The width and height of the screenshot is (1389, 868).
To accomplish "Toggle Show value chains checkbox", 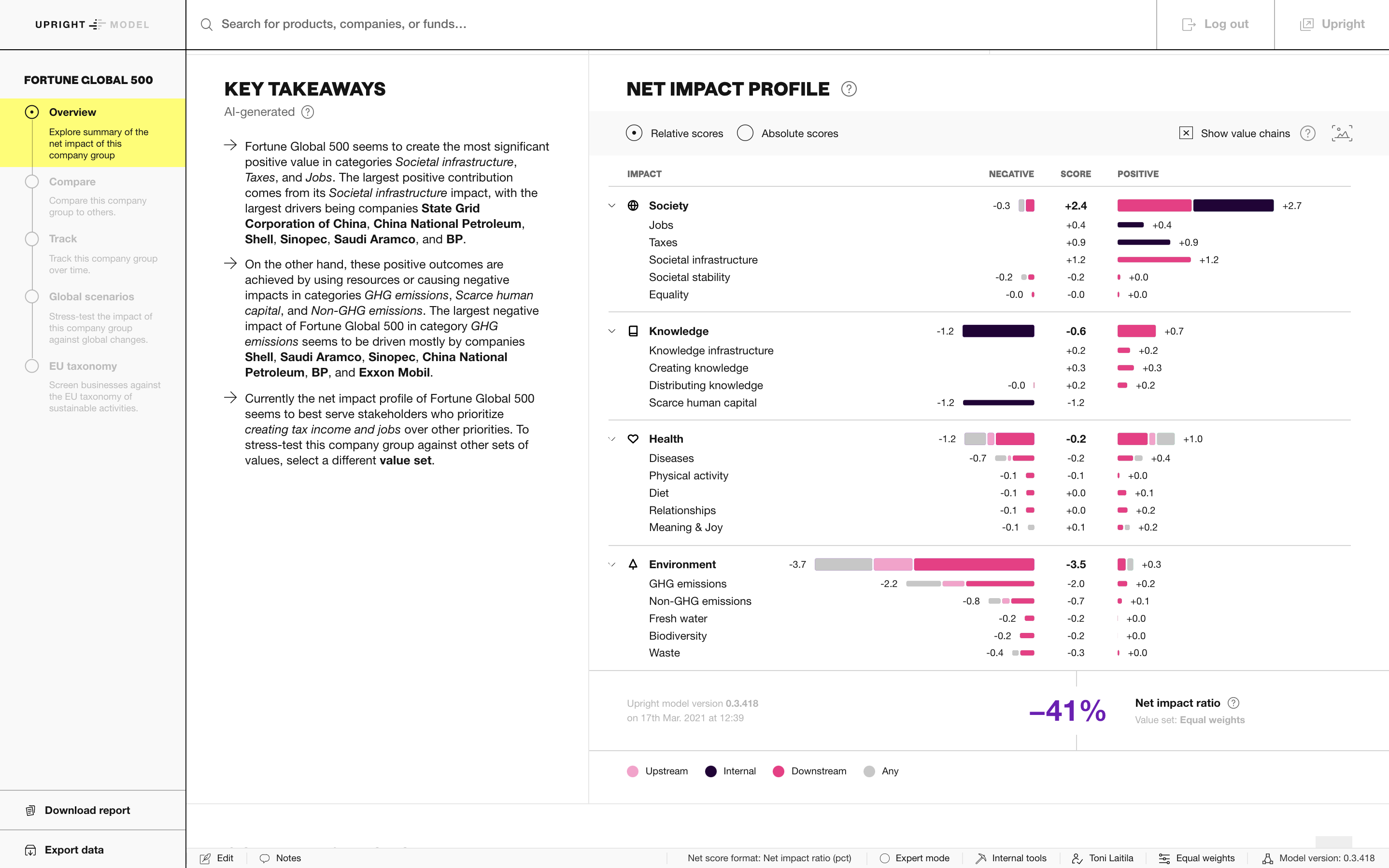I will 1186,133.
